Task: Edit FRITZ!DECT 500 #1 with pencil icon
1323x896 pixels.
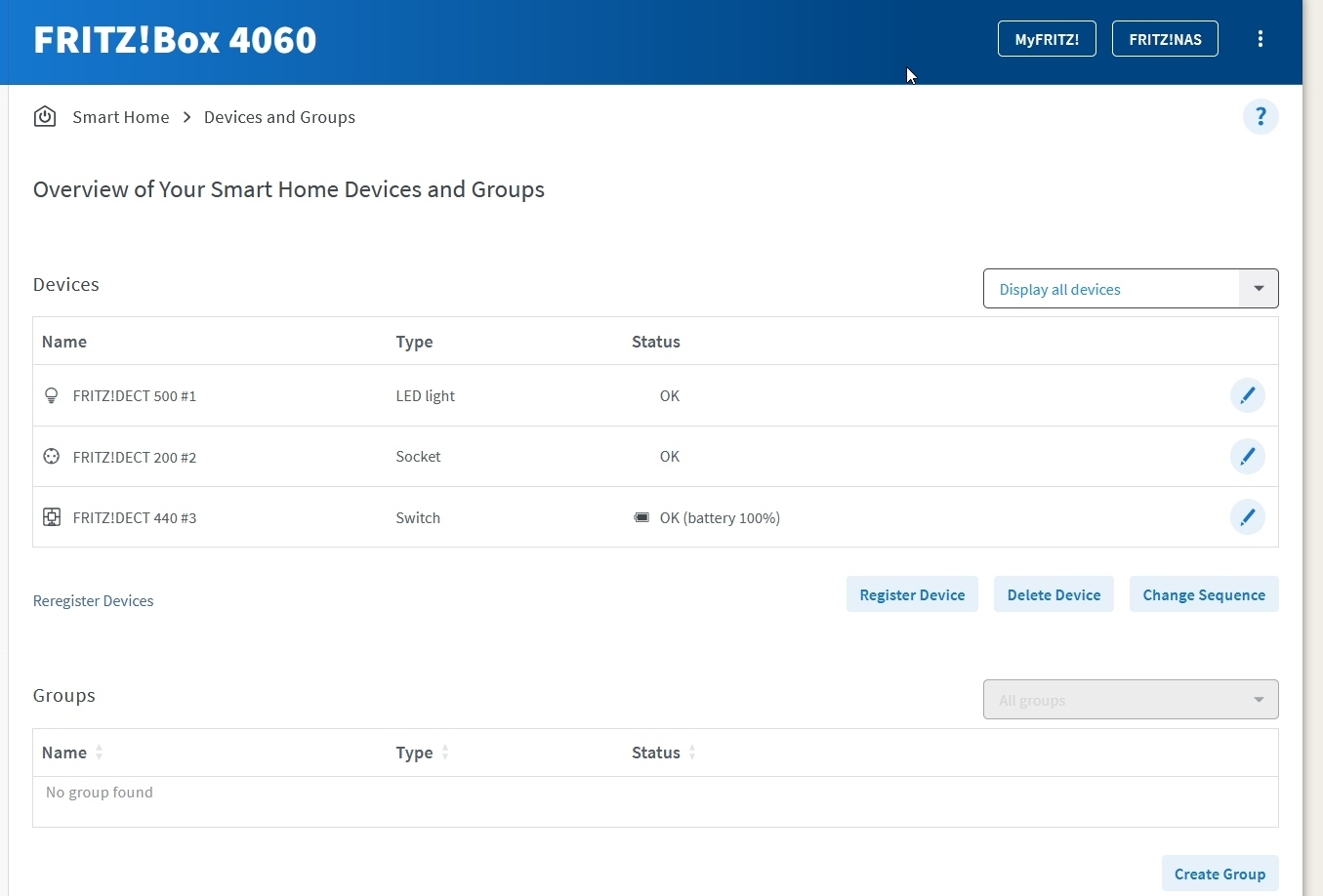Action: pos(1248,395)
